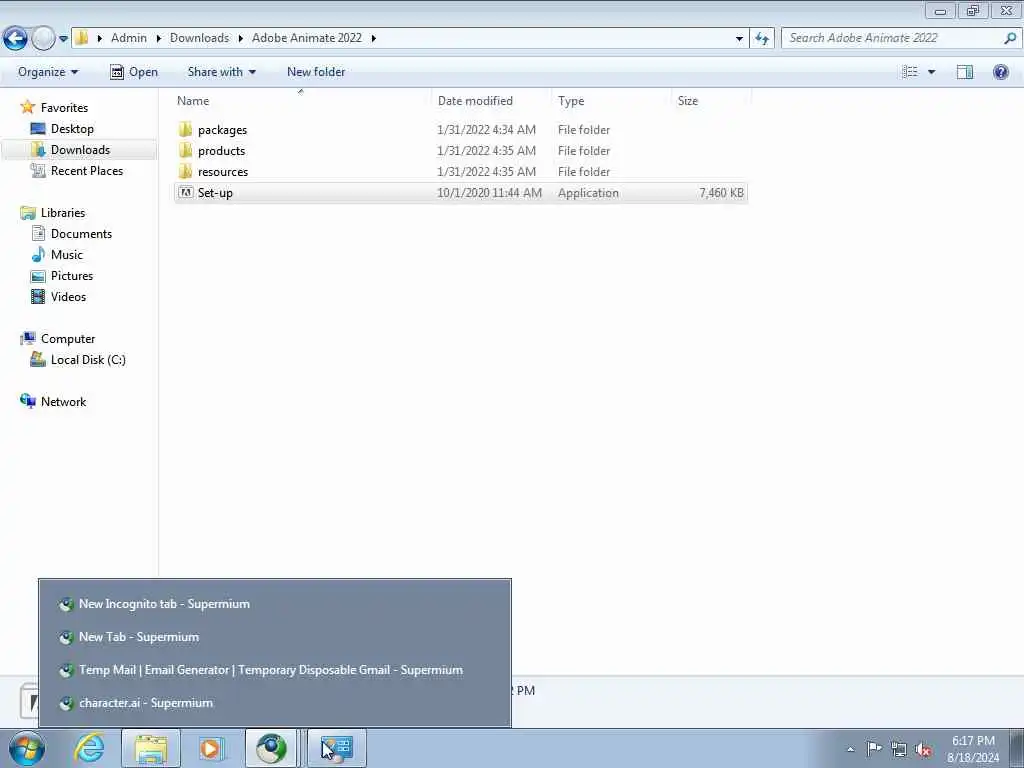Open the Help button
The height and width of the screenshot is (768, 1024).
pyautogui.click(x=1000, y=72)
